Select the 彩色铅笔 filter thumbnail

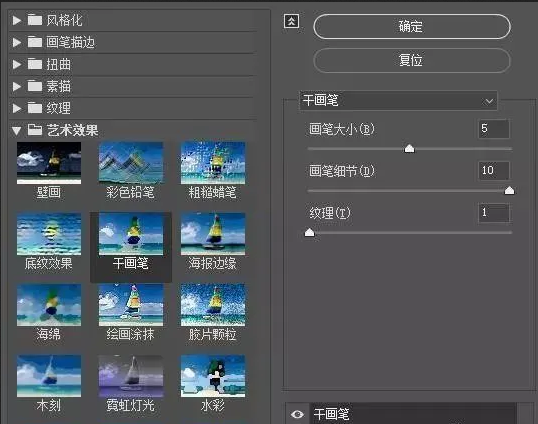point(131,163)
